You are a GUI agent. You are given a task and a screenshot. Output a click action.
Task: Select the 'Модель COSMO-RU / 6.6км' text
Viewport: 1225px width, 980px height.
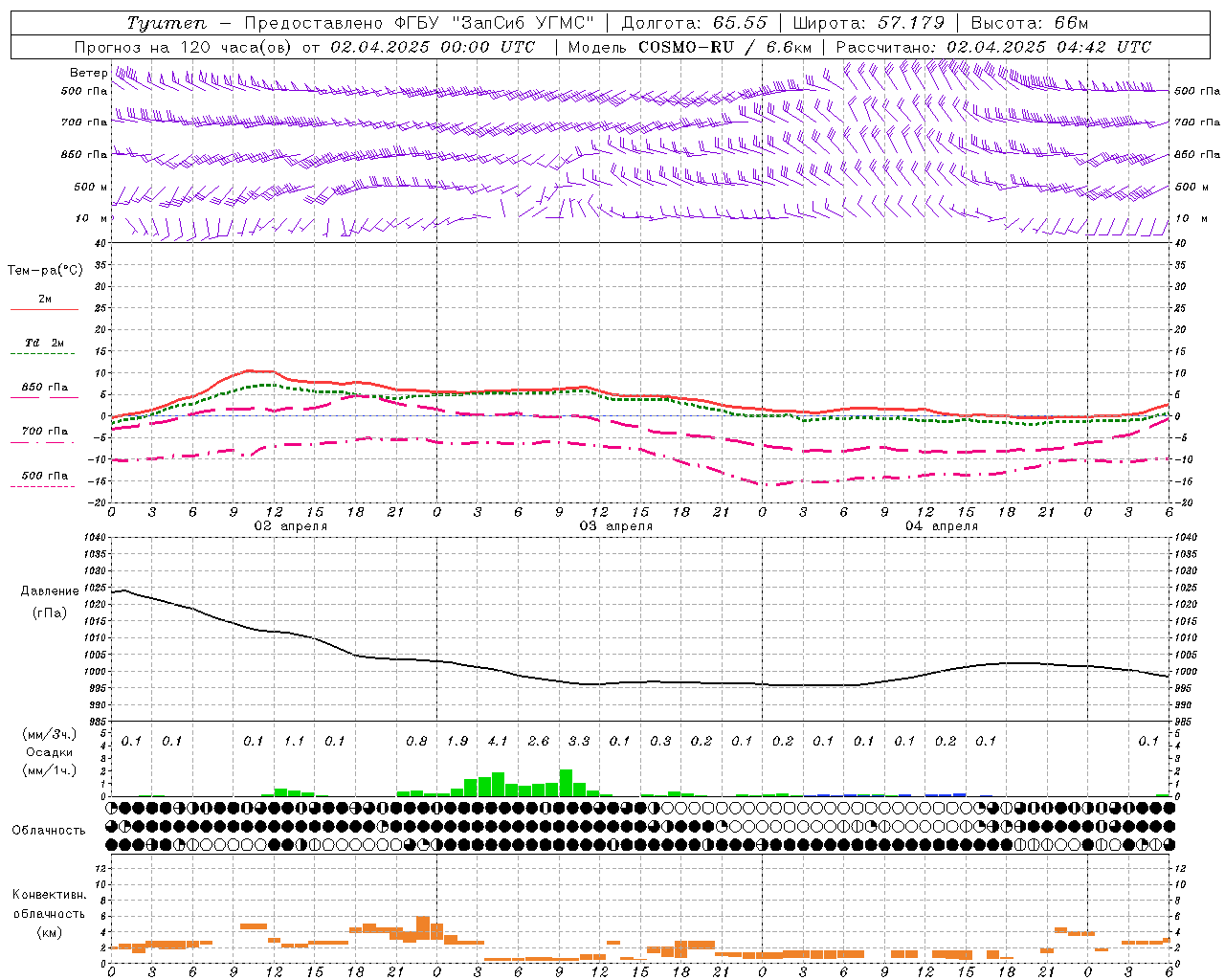coord(690,47)
